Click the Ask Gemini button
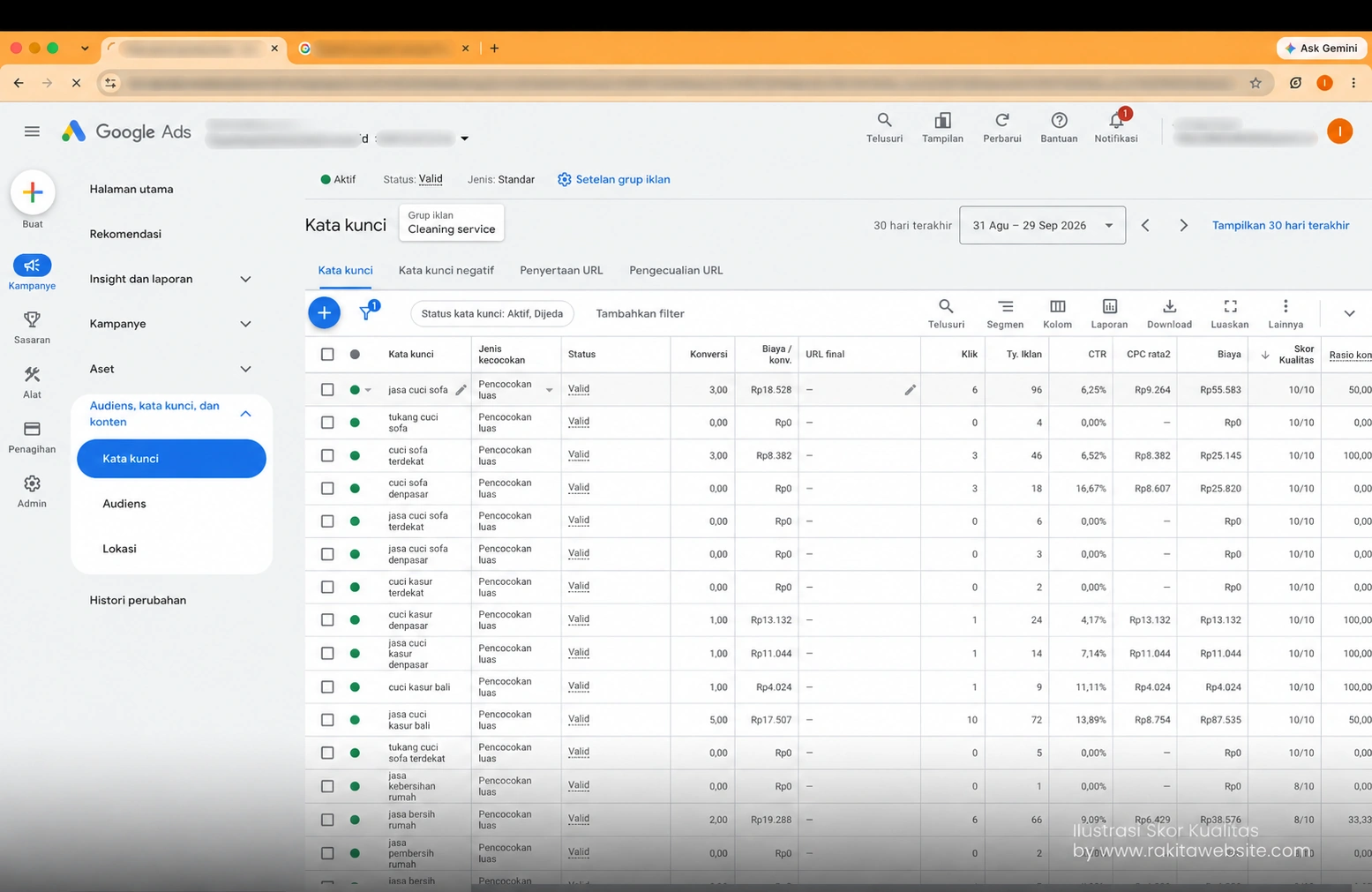This screenshot has width=1372, height=892. (x=1321, y=48)
